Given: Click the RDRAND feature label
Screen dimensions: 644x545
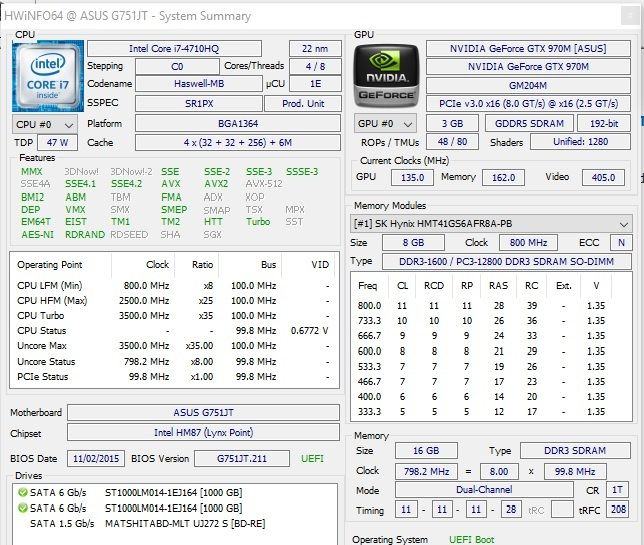Looking at the screenshot, I should click(x=85, y=235).
